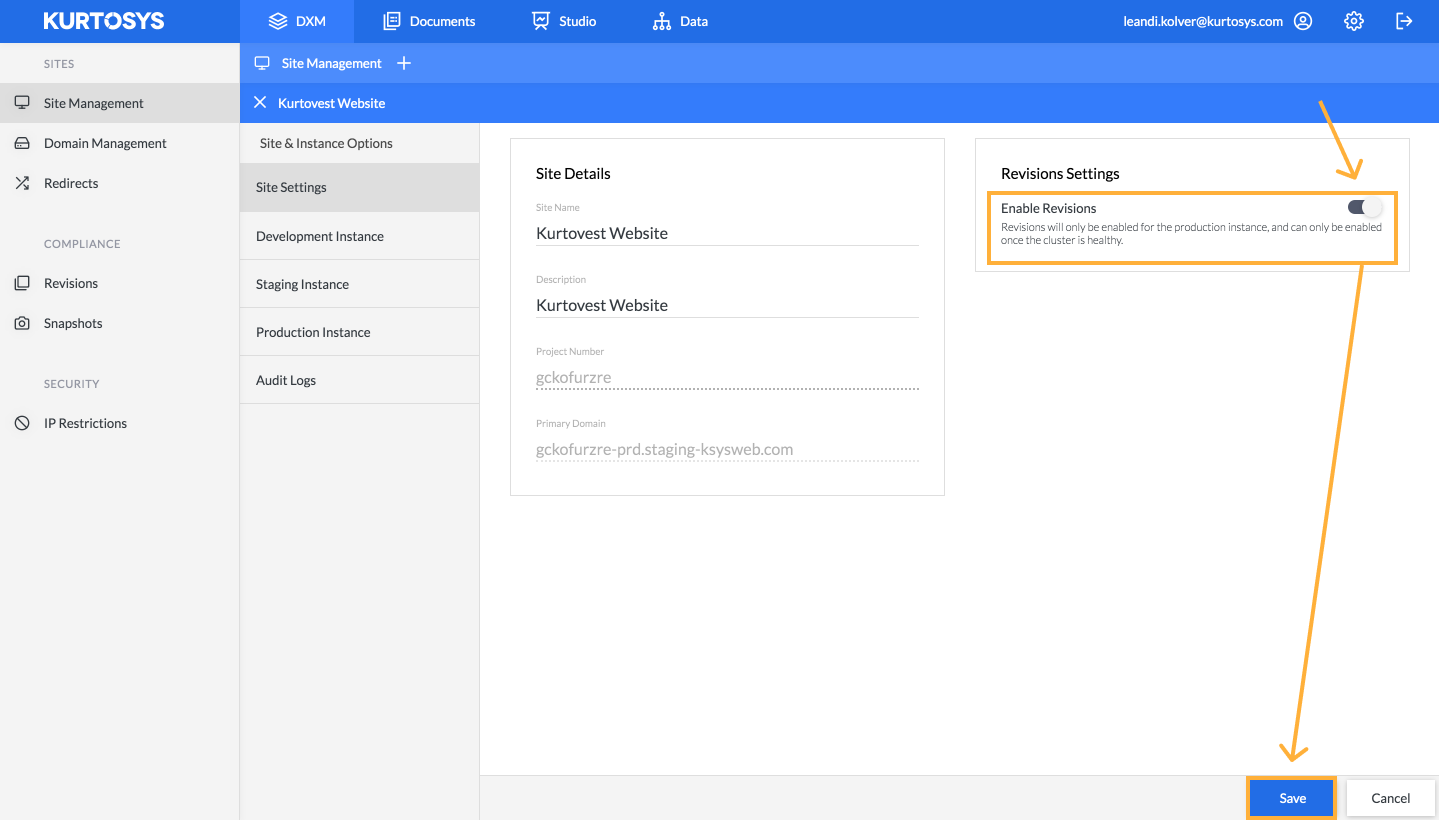Click the Description input field
1439x820 pixels.
click(727, 305)
